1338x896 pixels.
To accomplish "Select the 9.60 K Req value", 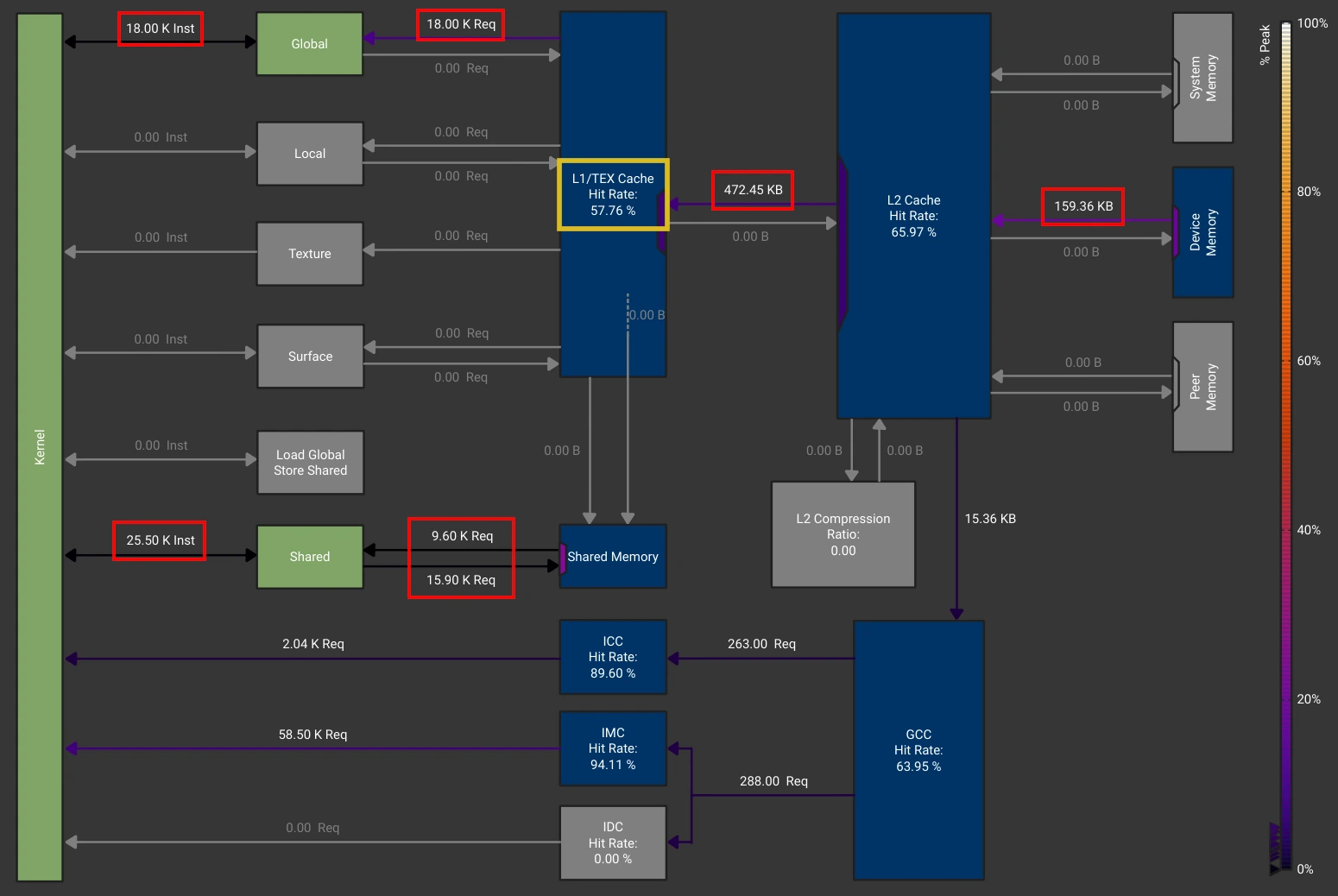I will coord(462,536).
